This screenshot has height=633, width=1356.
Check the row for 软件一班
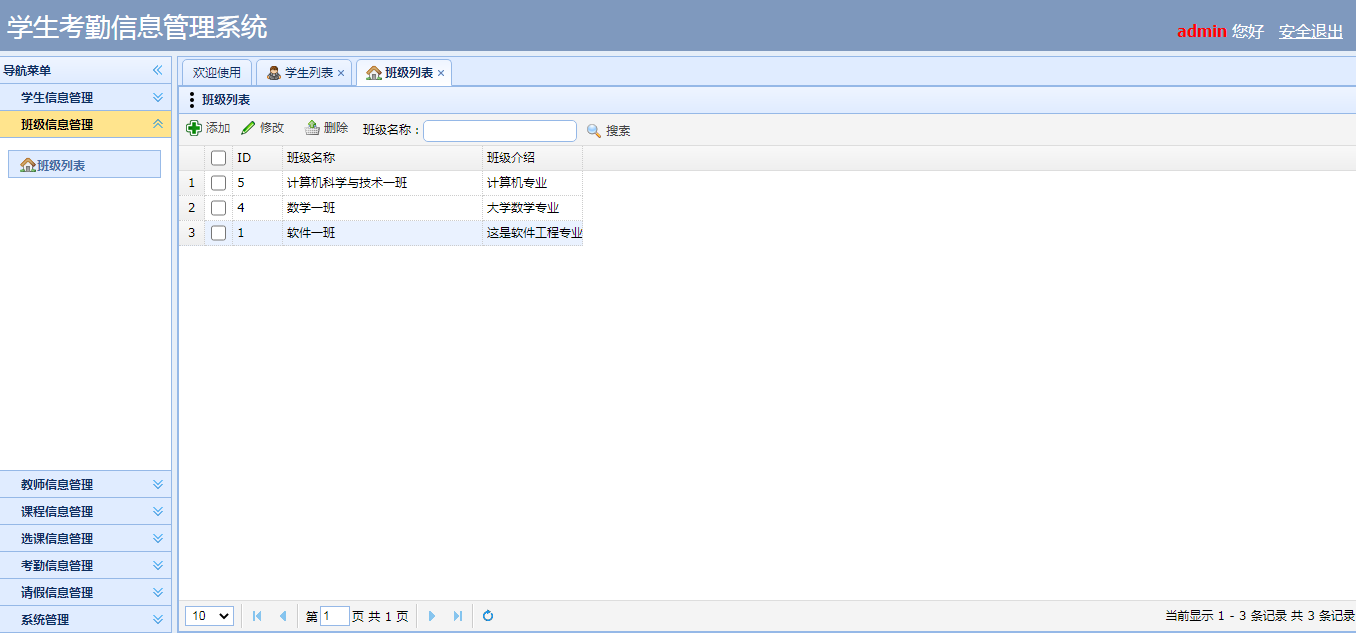(x=218, y=233)
